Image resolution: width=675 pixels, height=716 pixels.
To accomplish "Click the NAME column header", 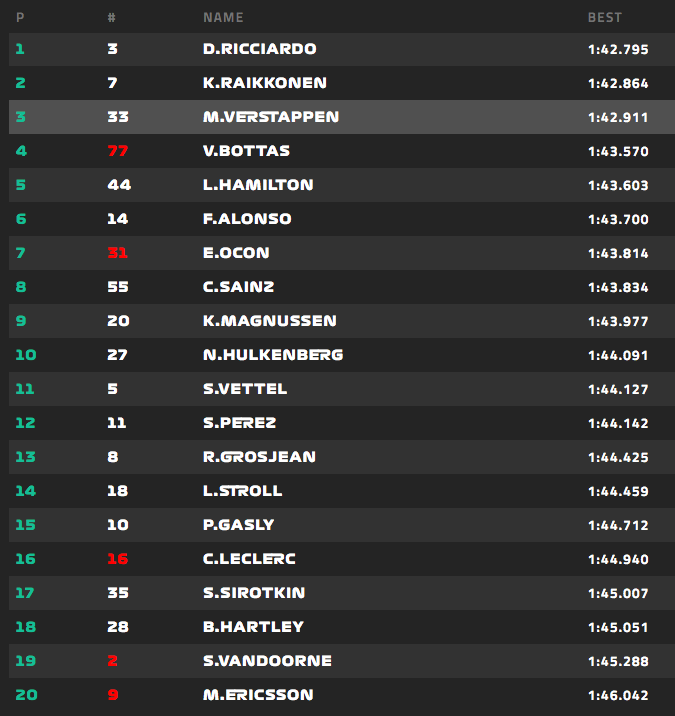I will 222,17.
